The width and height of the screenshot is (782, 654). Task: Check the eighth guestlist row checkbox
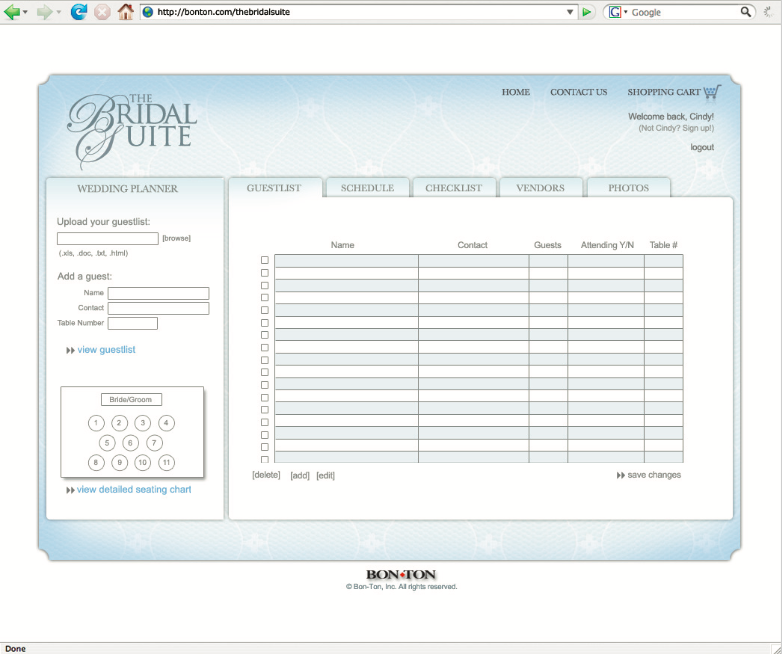point(265,347)
